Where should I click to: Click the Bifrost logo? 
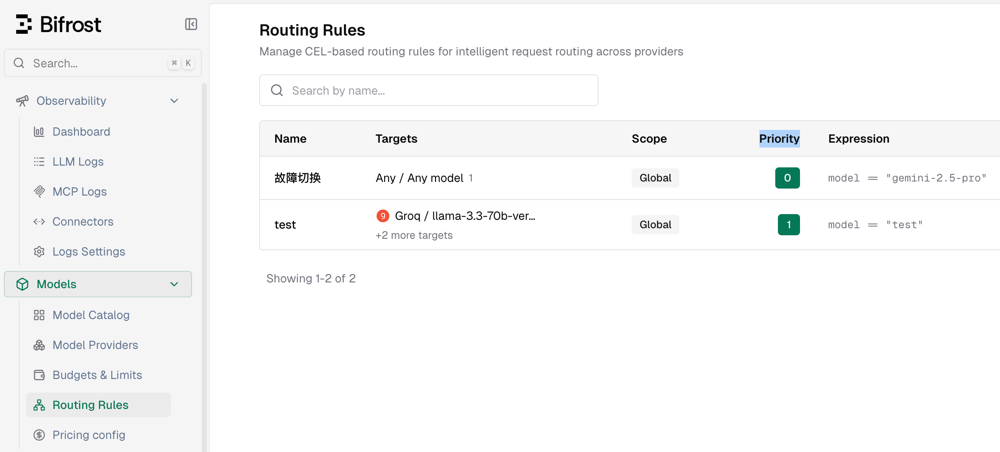click(59, 24)
